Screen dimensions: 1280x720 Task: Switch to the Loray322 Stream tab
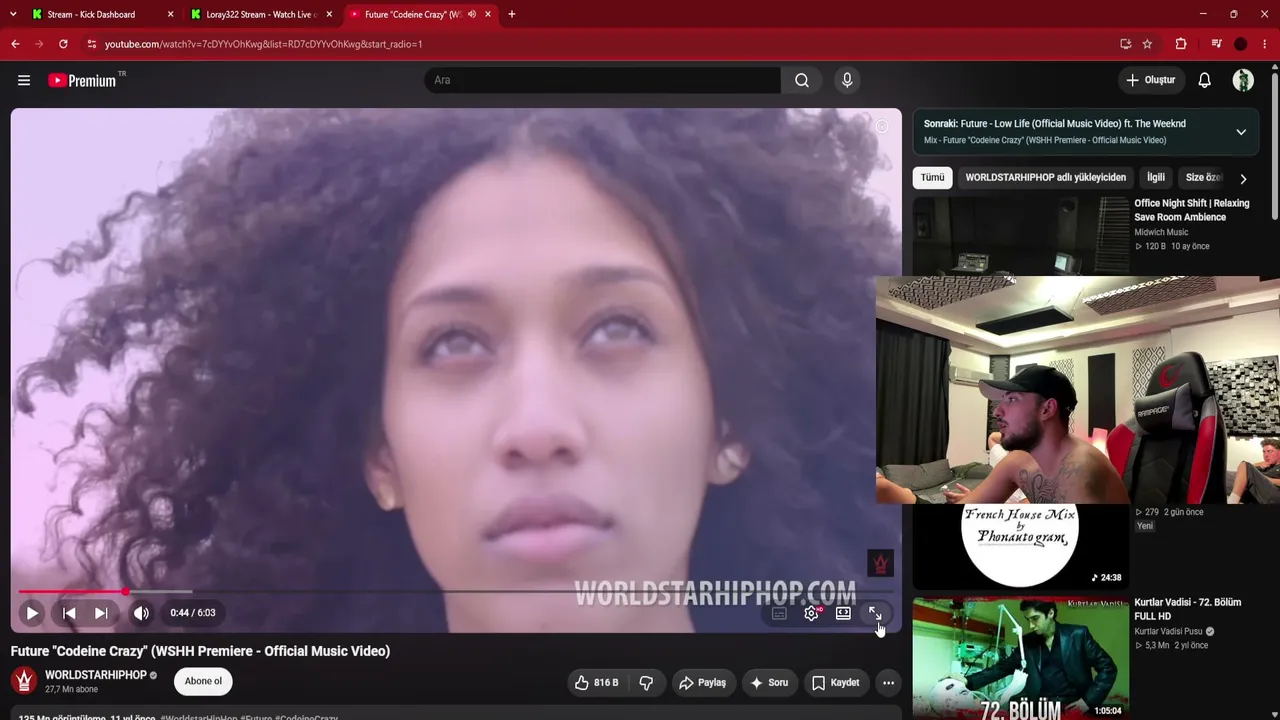tap(260, 14)
